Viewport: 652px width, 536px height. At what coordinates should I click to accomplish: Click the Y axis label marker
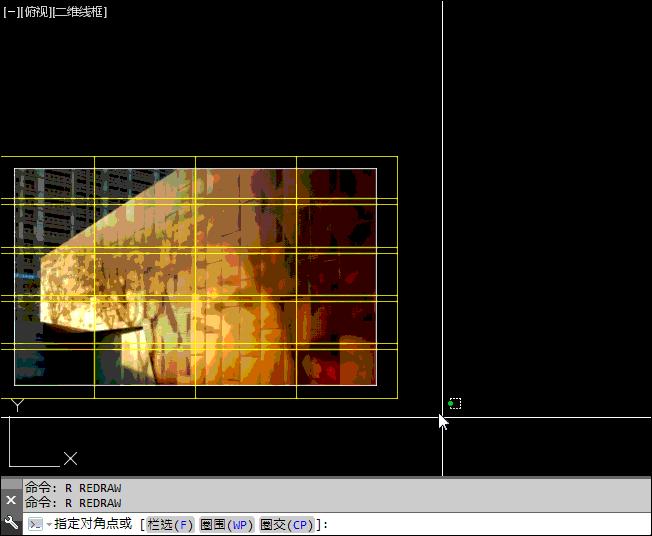click(17, 405)
